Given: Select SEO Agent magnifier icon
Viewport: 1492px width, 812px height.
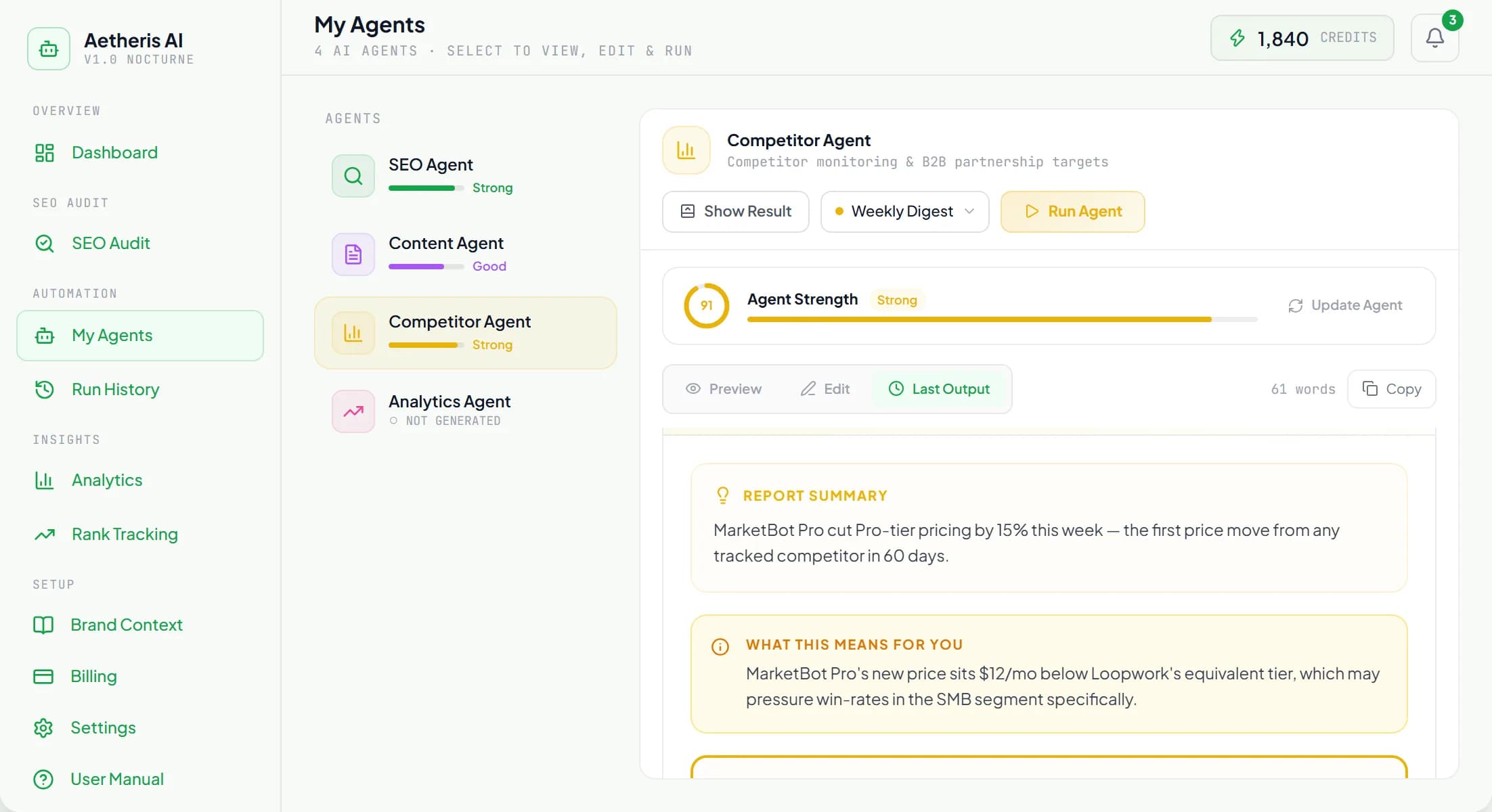Looking at the screenshot, I should [x=353, y=176].
